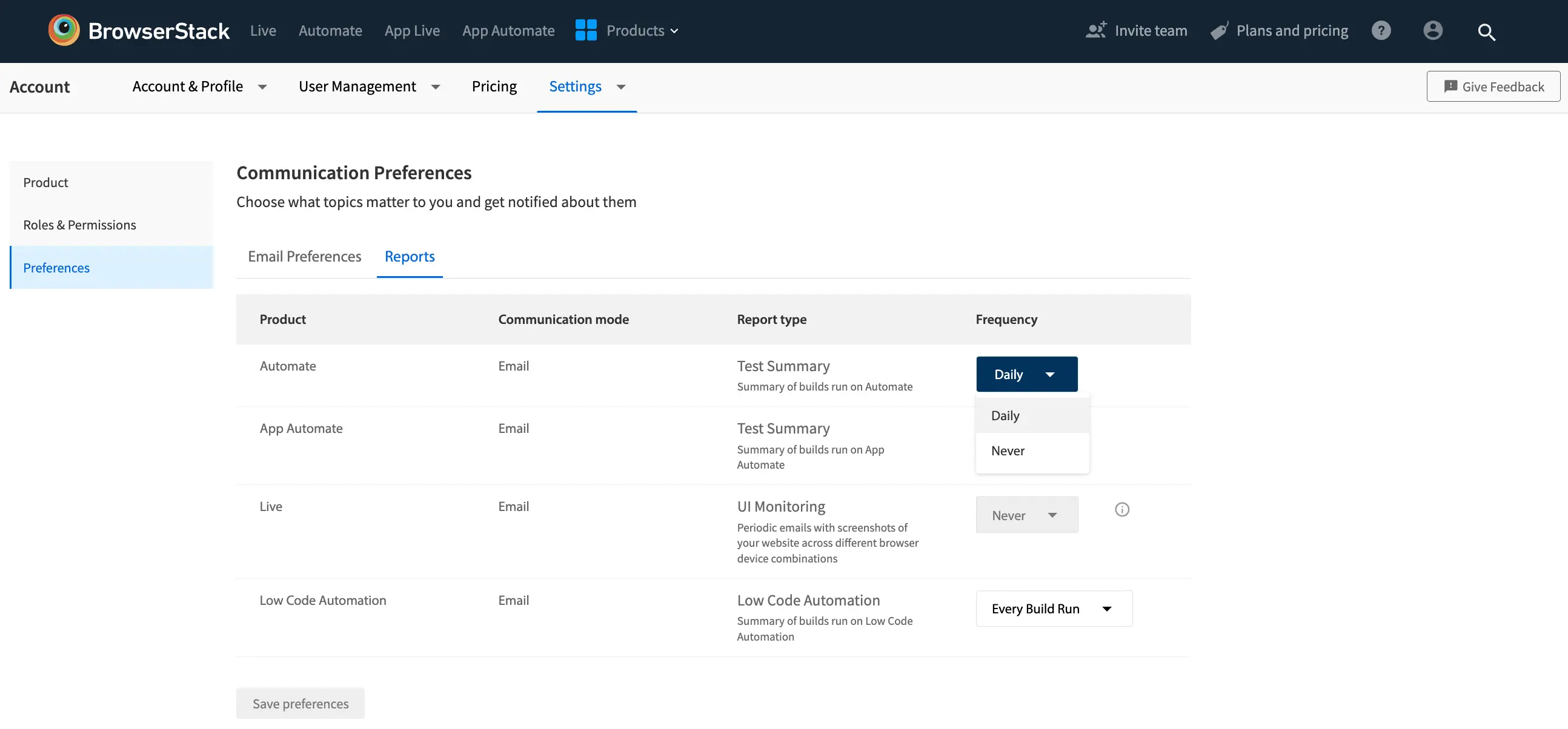Open the user account avatar icon
This screenshot has height=729, width=1568.
(1432, 30)
